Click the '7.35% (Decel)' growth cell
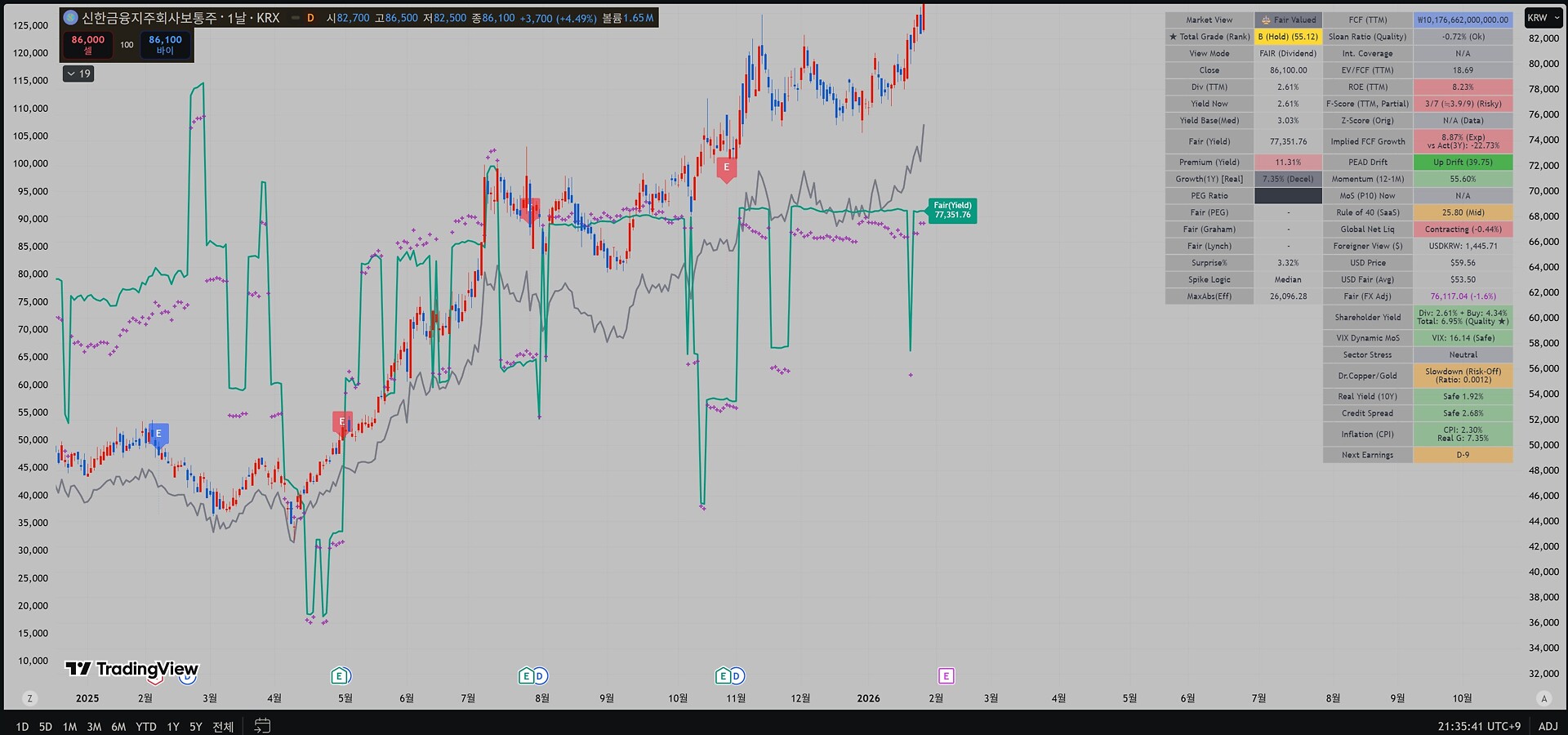1568x735 pixels. click(x=1288, y=179)
